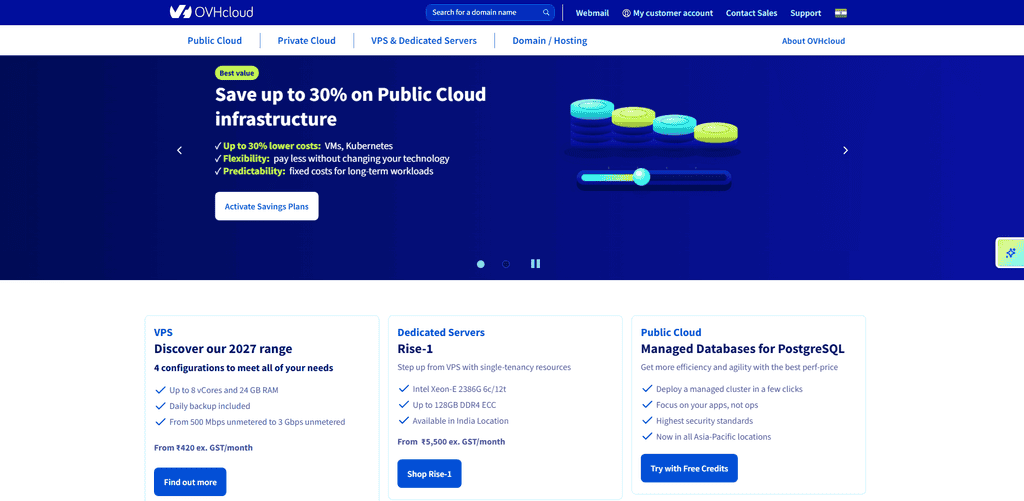Click 'From 500 Mbps unmetered' feature text
The width and height of the screenshot is (1024, 501).
coord(257,422)
